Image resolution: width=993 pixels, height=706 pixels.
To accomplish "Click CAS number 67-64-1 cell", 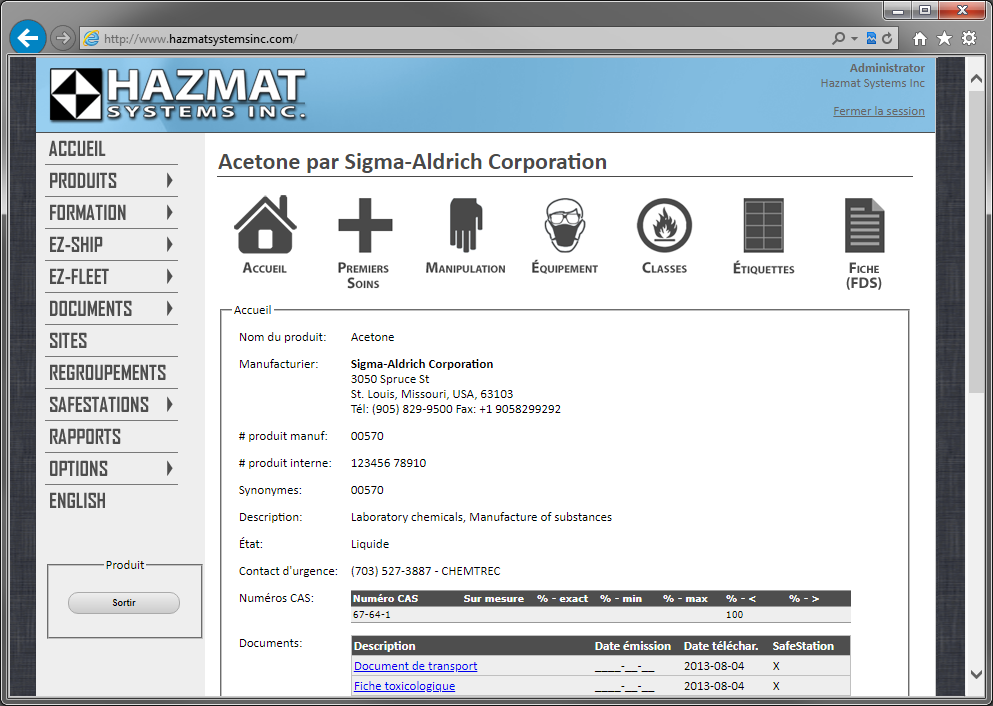I will [372, 614].
